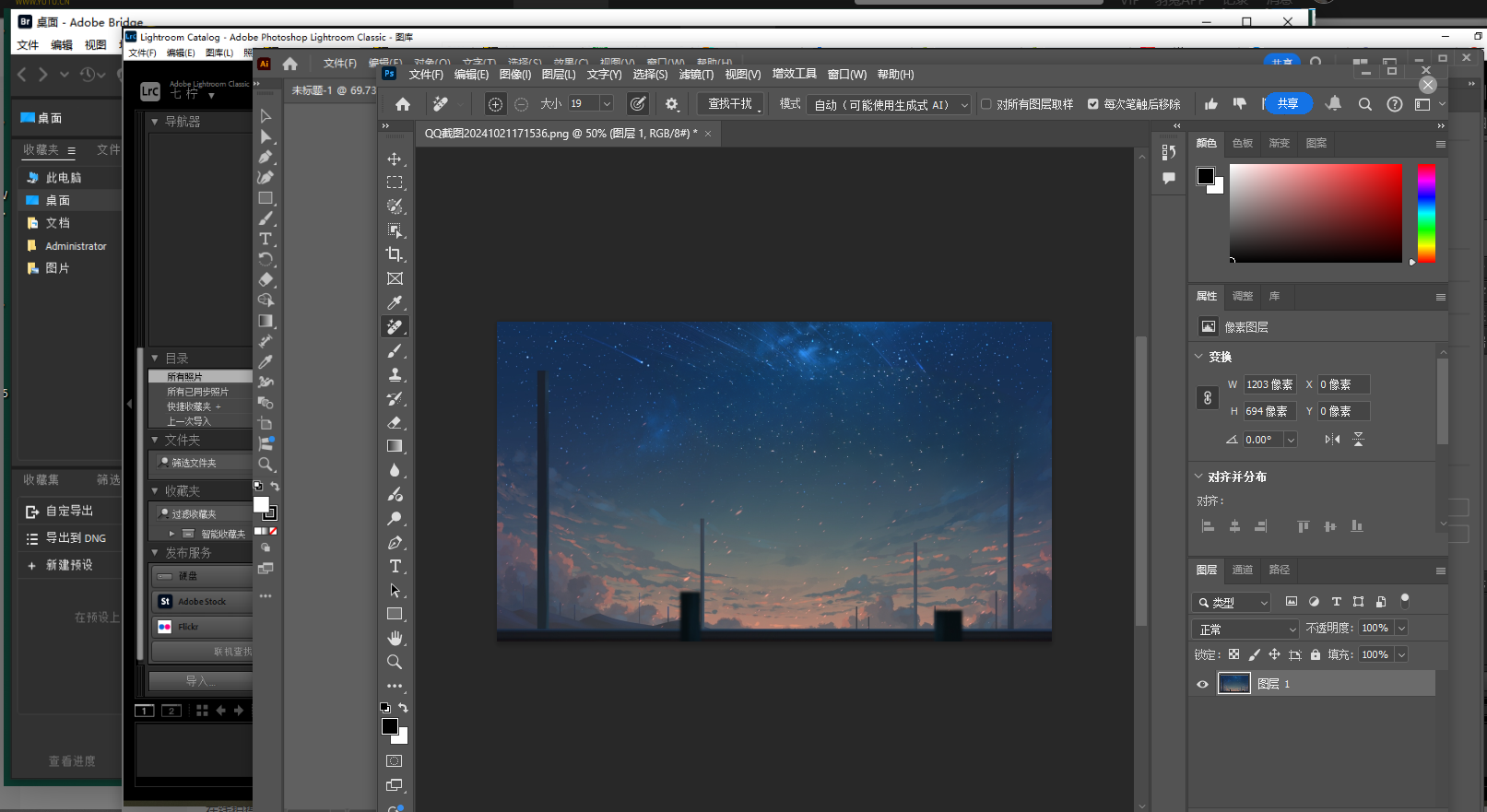Image resolution: width=1487 pixels, height=812 pixels.
Task: Toggle pressure-for-size icon in options bar
Action: (x=637, y=104)
